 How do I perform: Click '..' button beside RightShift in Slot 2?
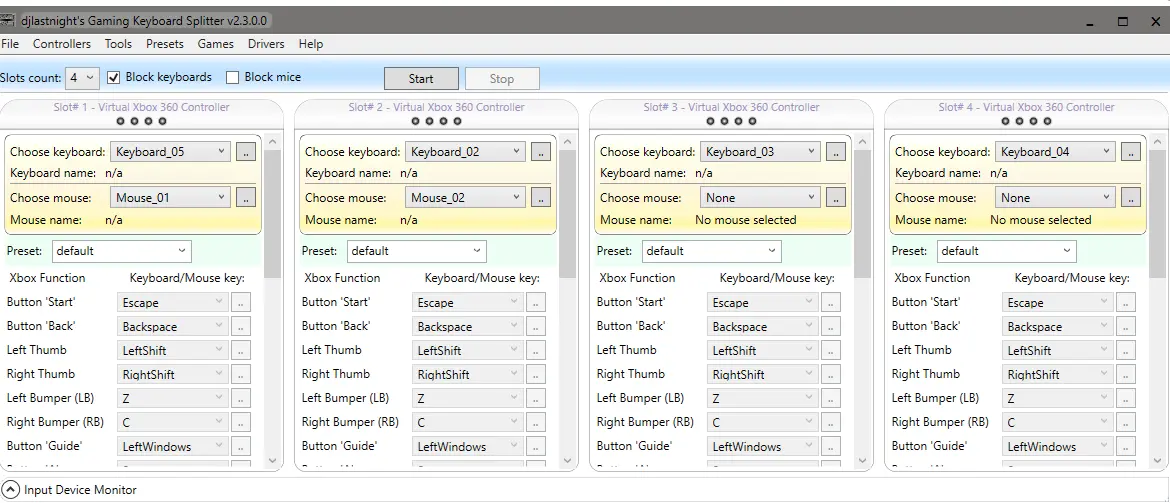coord(536,375)
